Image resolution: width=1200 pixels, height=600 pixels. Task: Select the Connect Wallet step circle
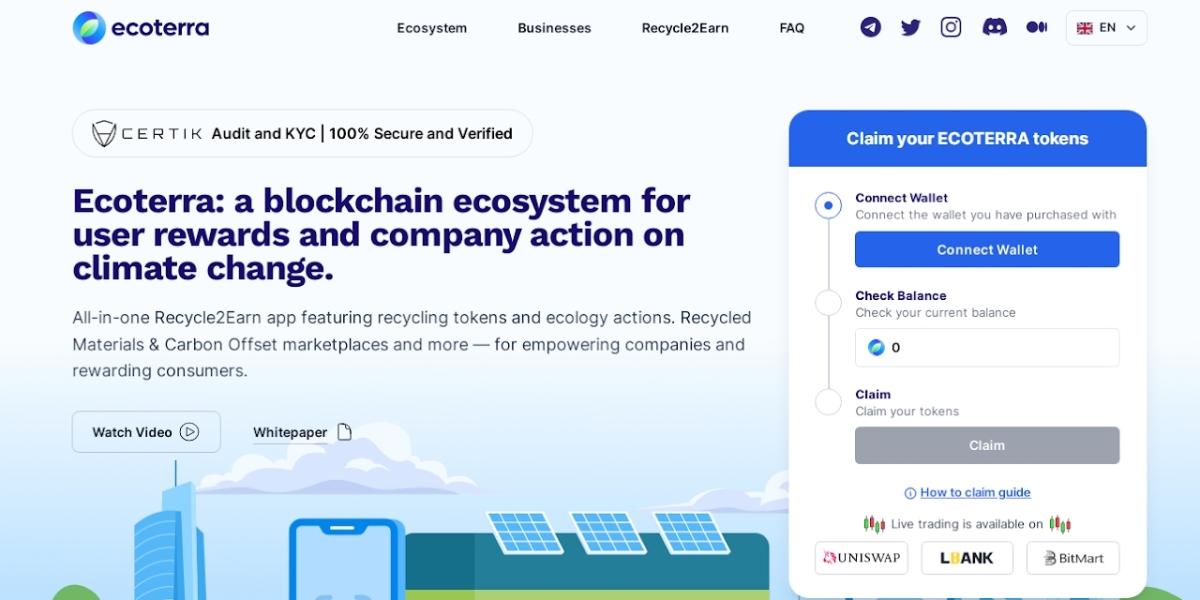point(828,206)
